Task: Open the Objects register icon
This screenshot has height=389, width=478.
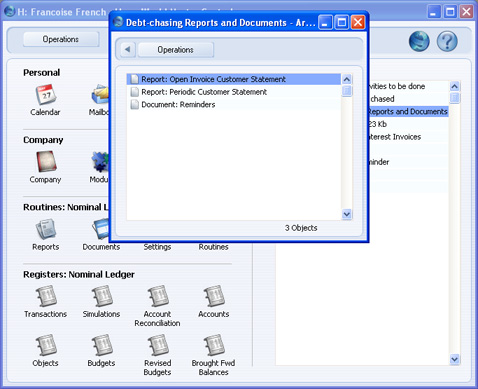Action: 46,345
